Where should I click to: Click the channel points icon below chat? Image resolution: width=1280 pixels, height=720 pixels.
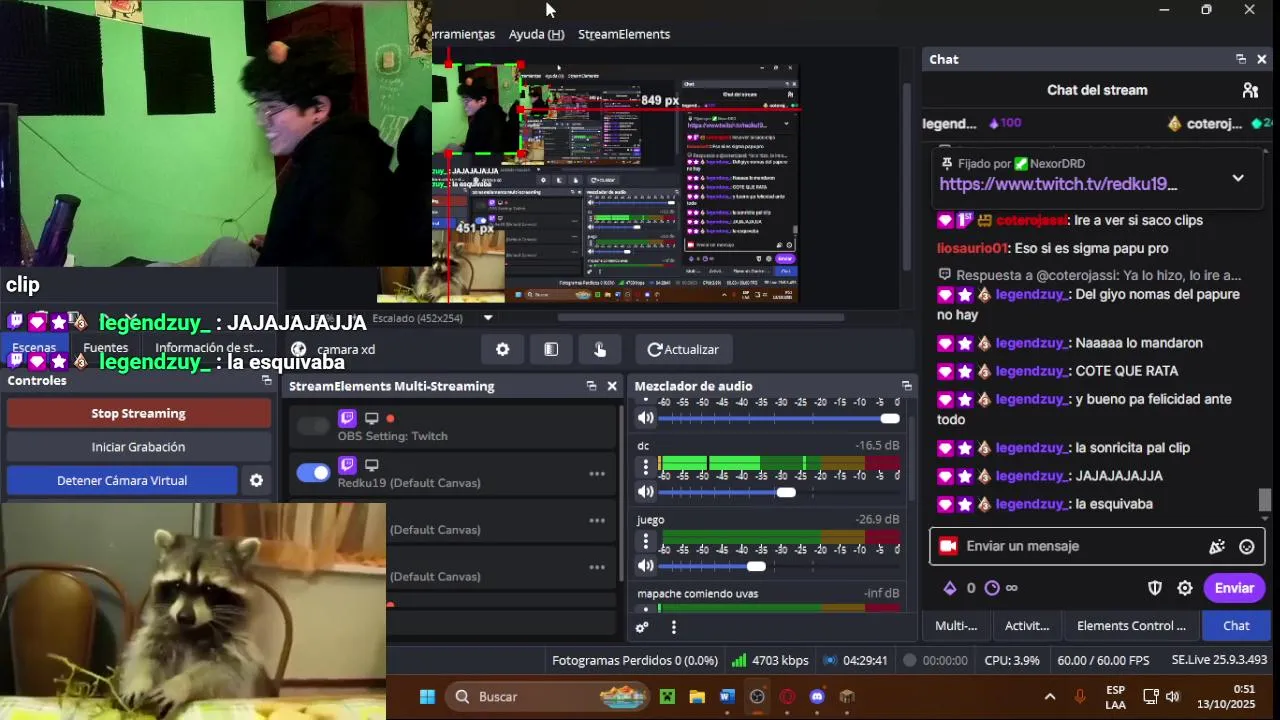(992, 588)
